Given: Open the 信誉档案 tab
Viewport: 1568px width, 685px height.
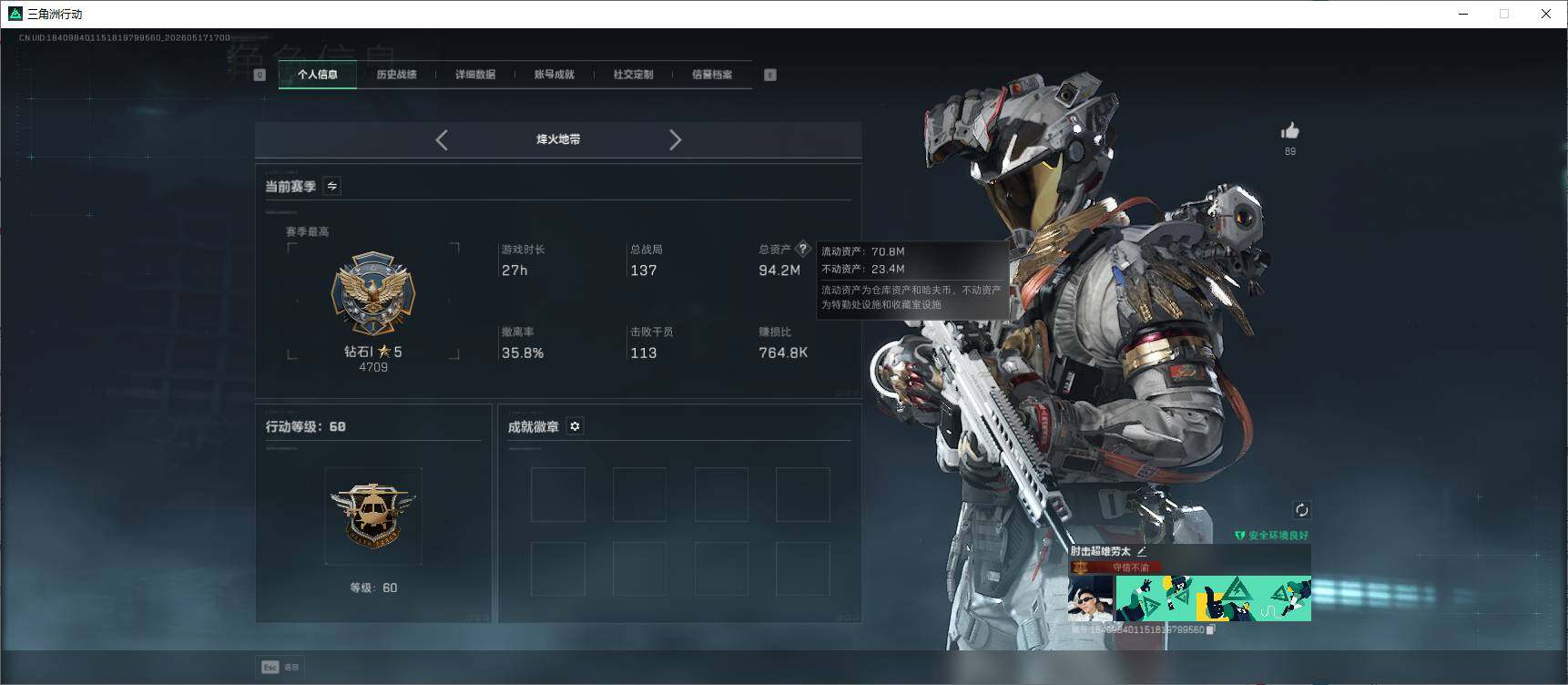Looking at the screenshot, I should (x=712, y=75).
